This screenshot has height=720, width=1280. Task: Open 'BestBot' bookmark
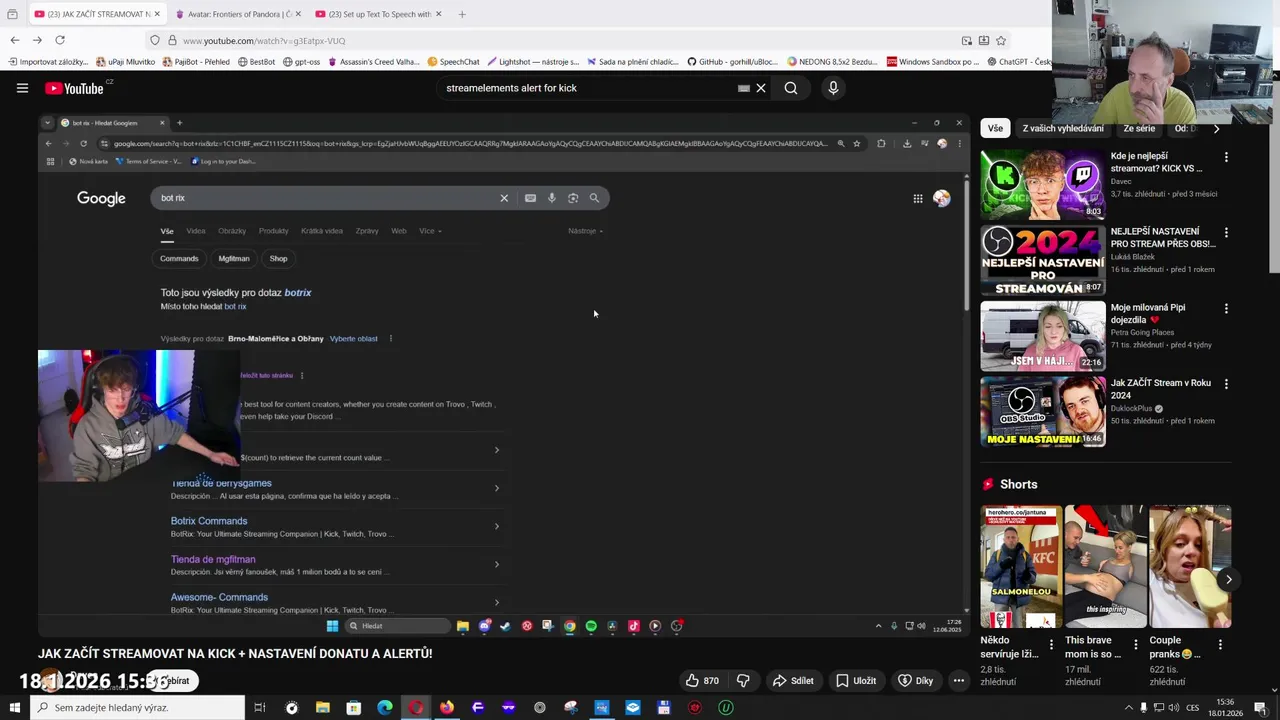point(256,62)
